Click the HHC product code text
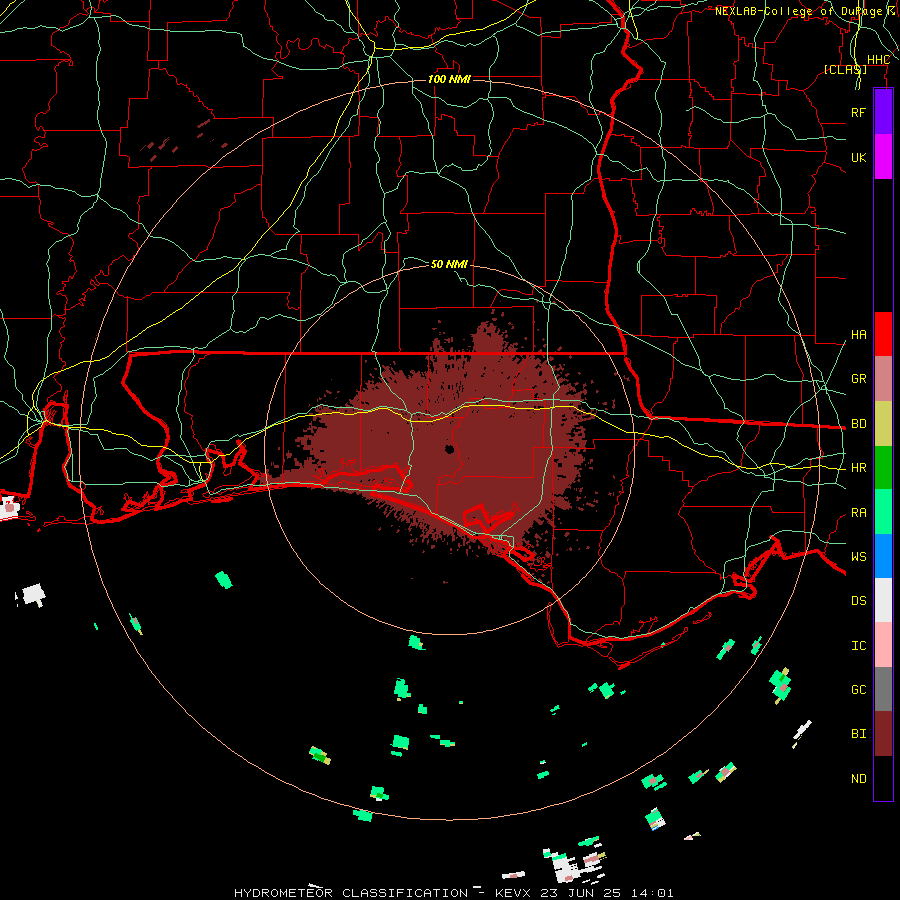This screenshot has height=900, width=900. tap(878, 60)
